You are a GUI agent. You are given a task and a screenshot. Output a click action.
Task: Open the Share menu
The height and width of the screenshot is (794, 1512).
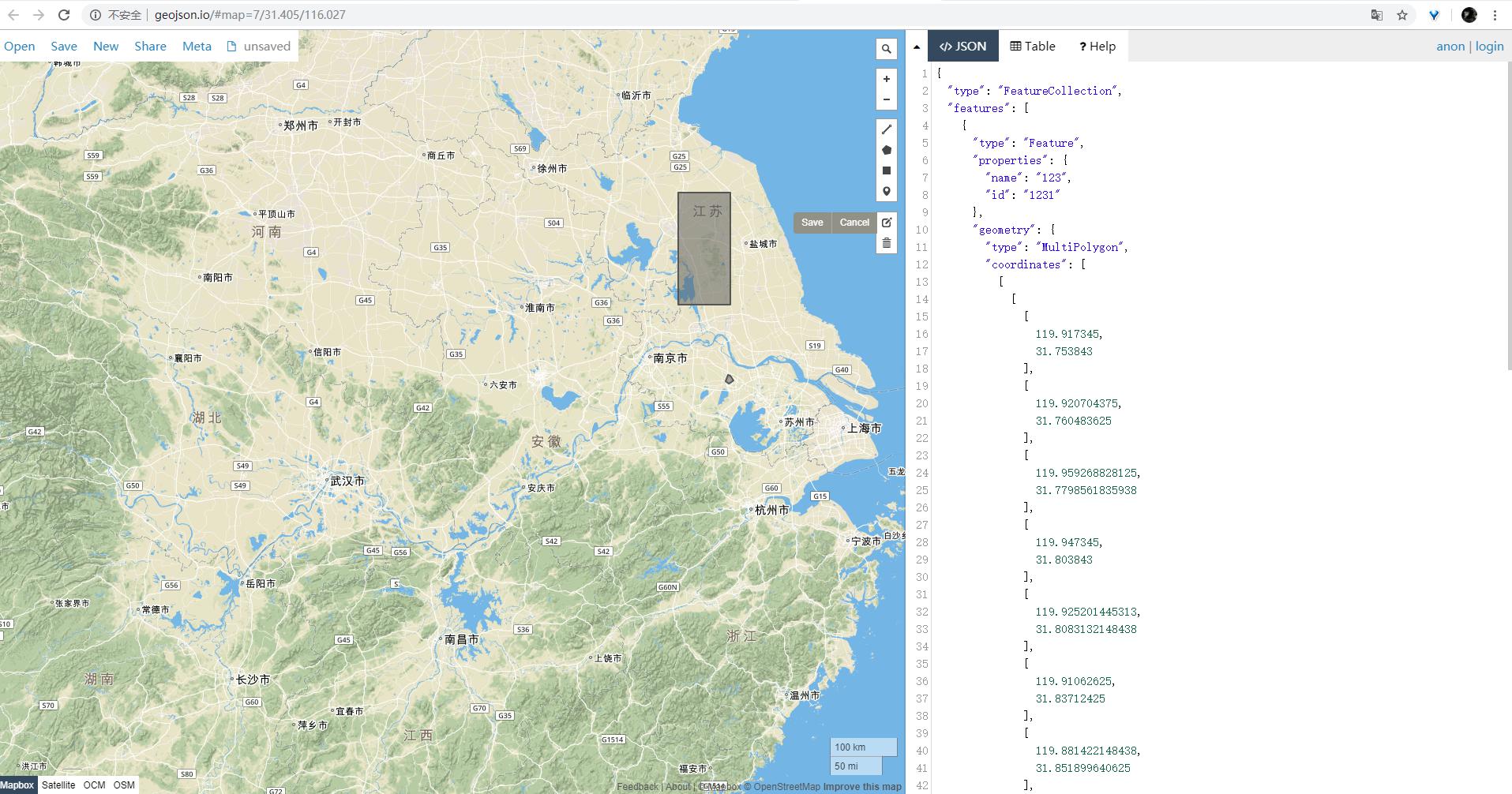(x=150, y=46)
